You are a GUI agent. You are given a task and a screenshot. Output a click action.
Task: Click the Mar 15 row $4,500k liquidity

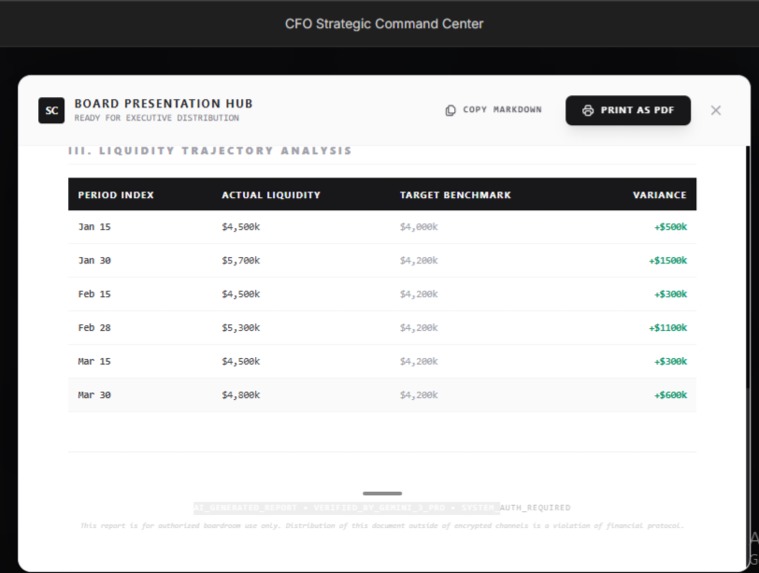241,362
